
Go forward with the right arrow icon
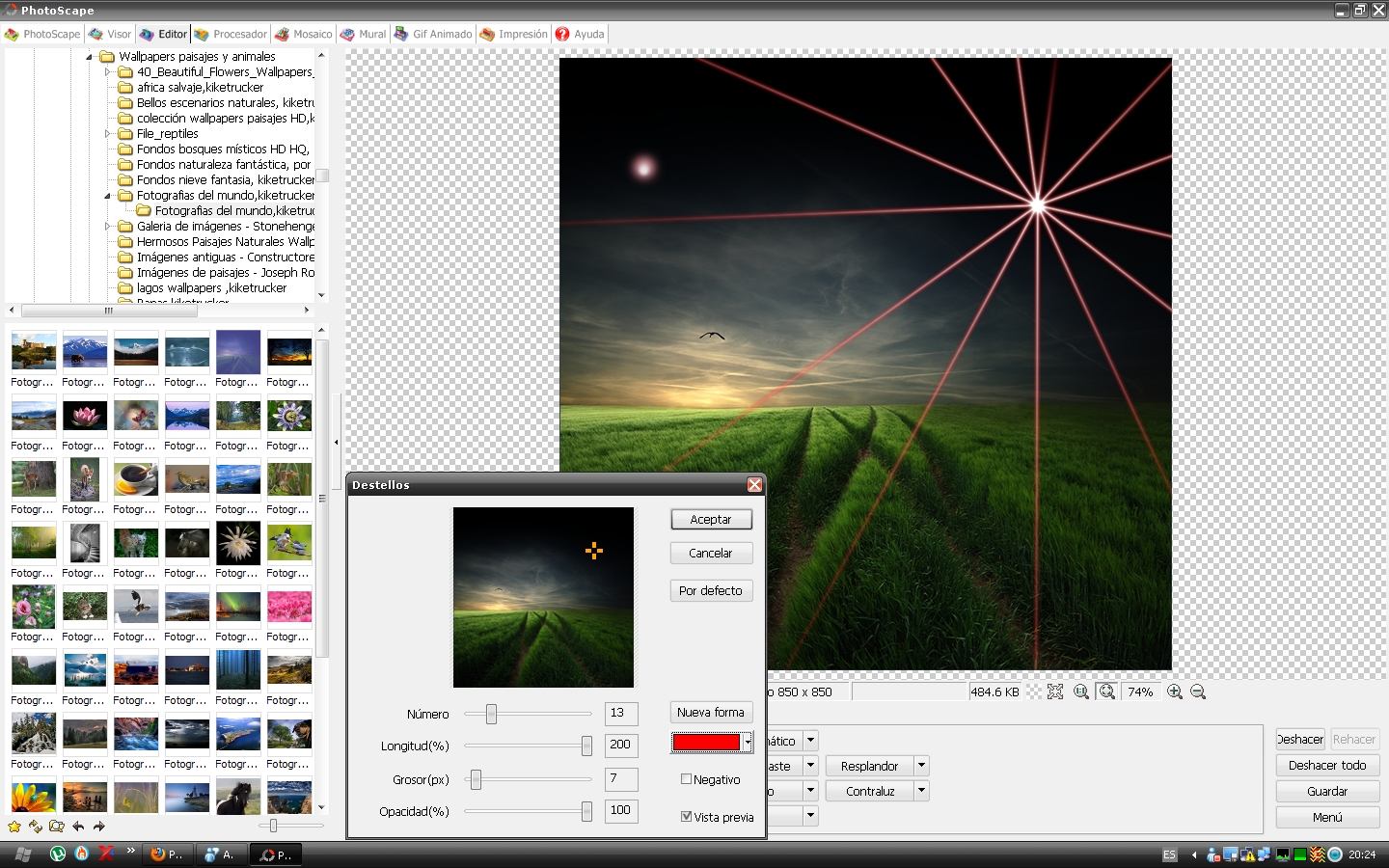pos(99,827)
